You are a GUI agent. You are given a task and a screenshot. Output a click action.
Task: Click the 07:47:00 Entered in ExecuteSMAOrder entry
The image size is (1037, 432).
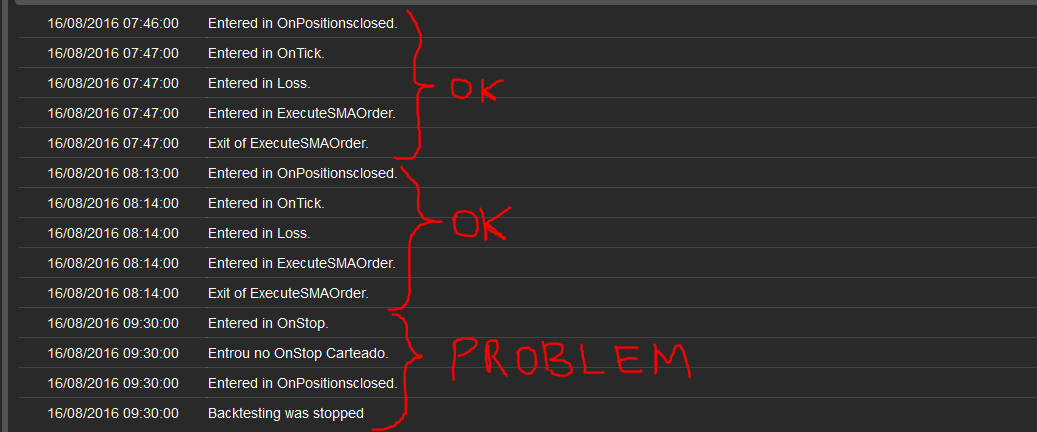528,113
